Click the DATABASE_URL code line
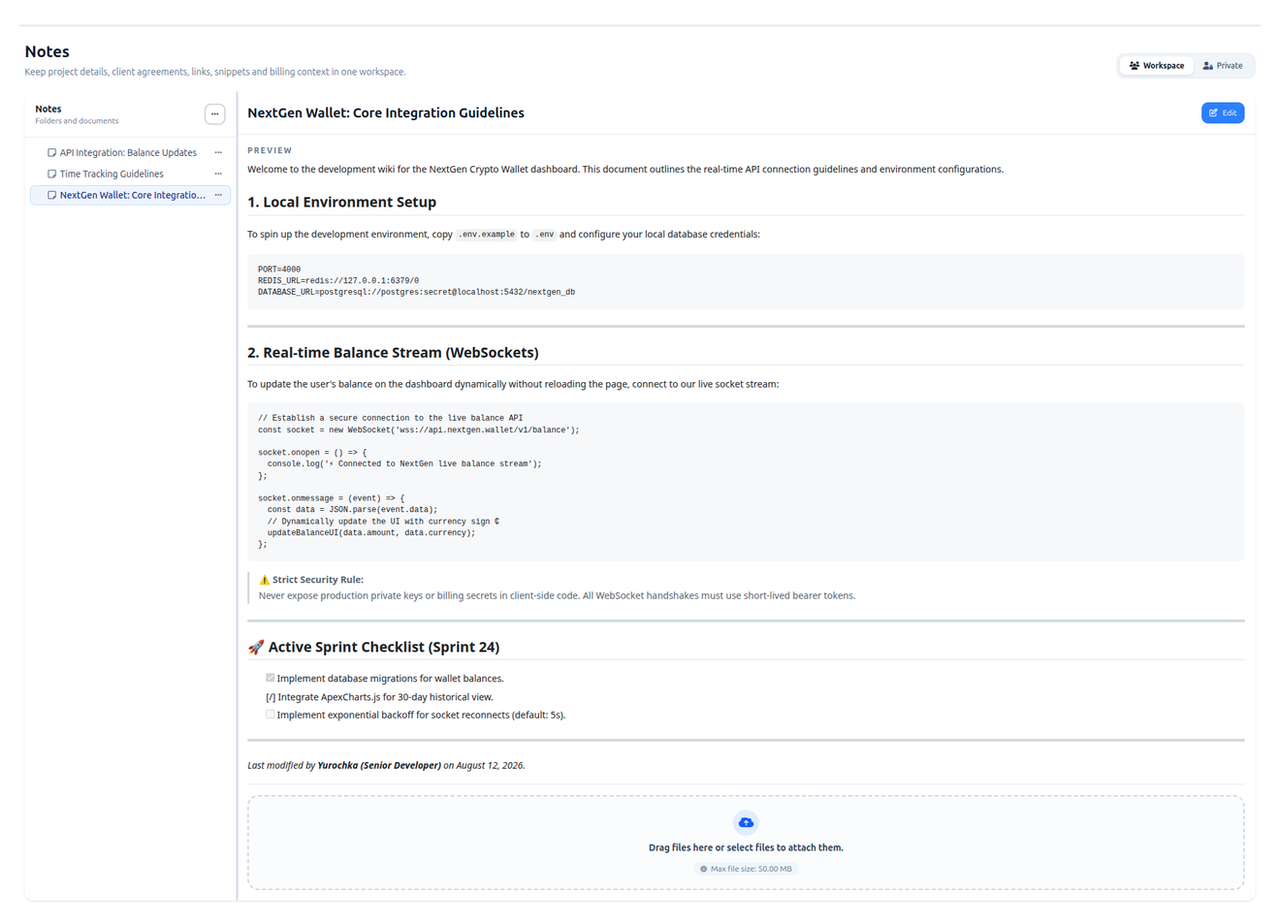This screenshot has width=1280, height=924. pos(416,292)
